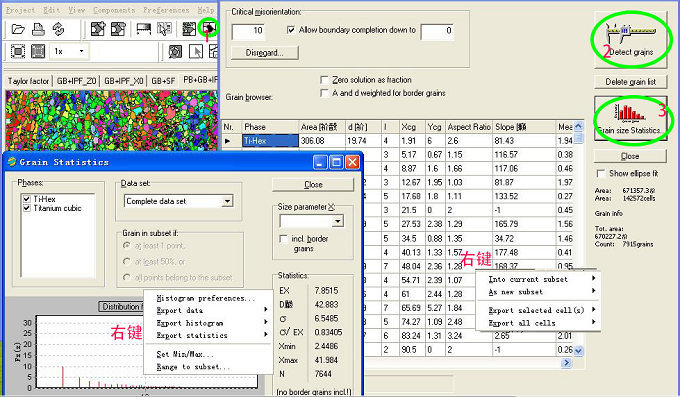Click the full extent zoom icon
The height and width of the screenshot is (397, 680).
[x=38, y=52]
